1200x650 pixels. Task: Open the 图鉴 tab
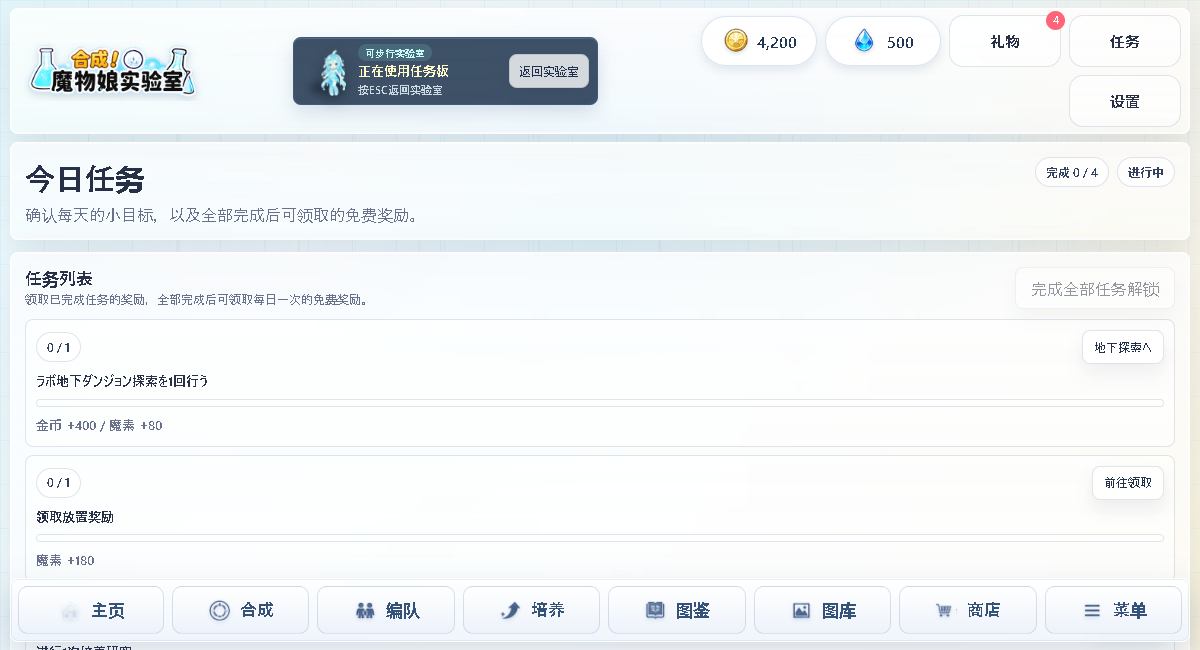click(677, 610)
